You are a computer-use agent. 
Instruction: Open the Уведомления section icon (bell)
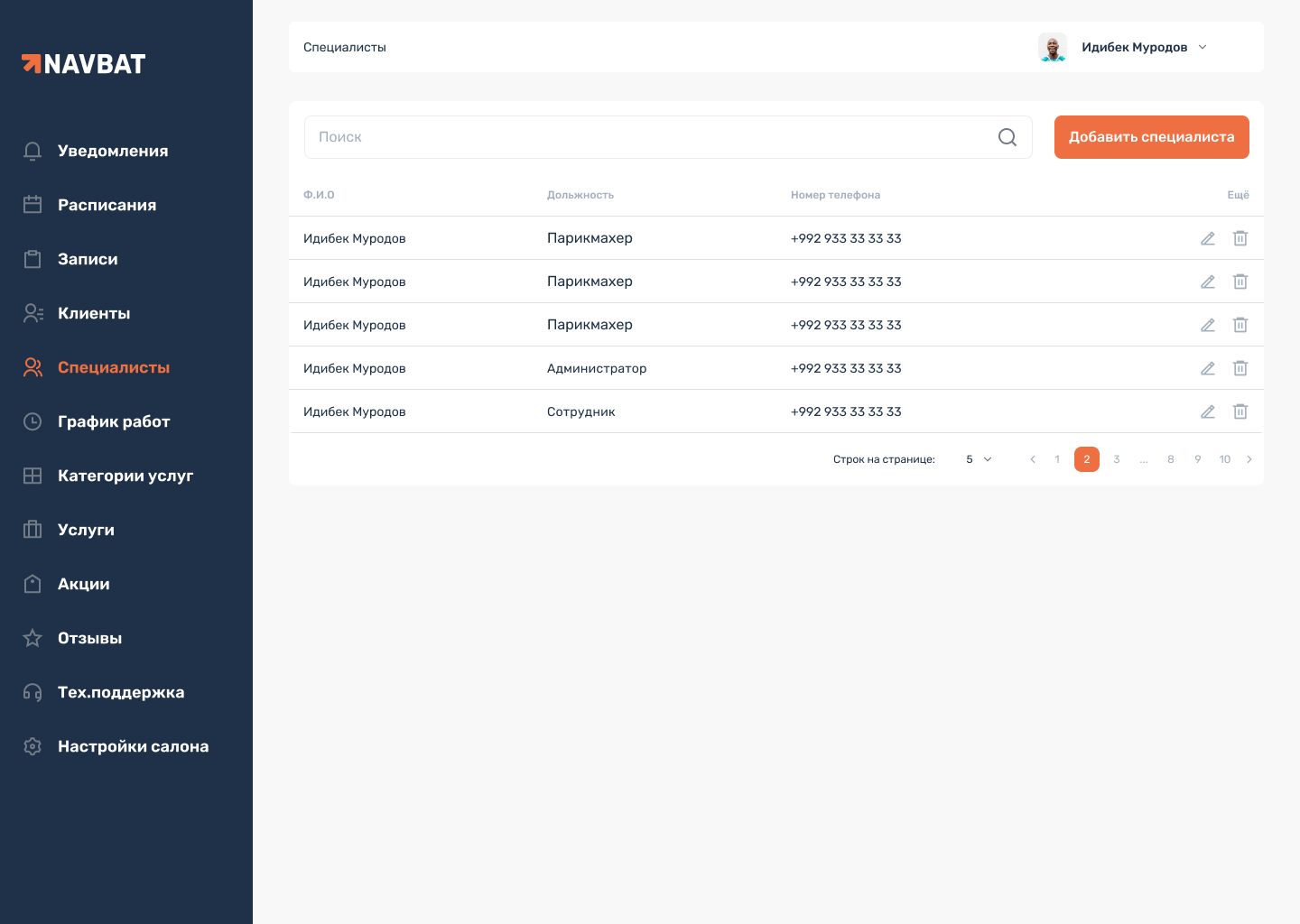(x=32, y=151)
